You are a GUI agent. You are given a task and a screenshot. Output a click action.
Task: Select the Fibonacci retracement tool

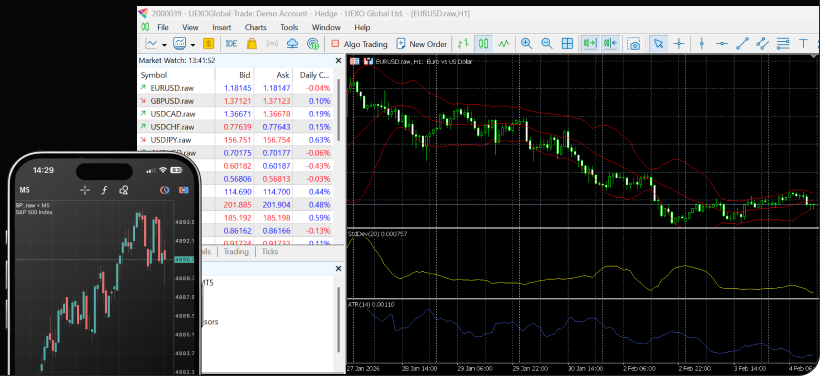(x=783, y=44)
